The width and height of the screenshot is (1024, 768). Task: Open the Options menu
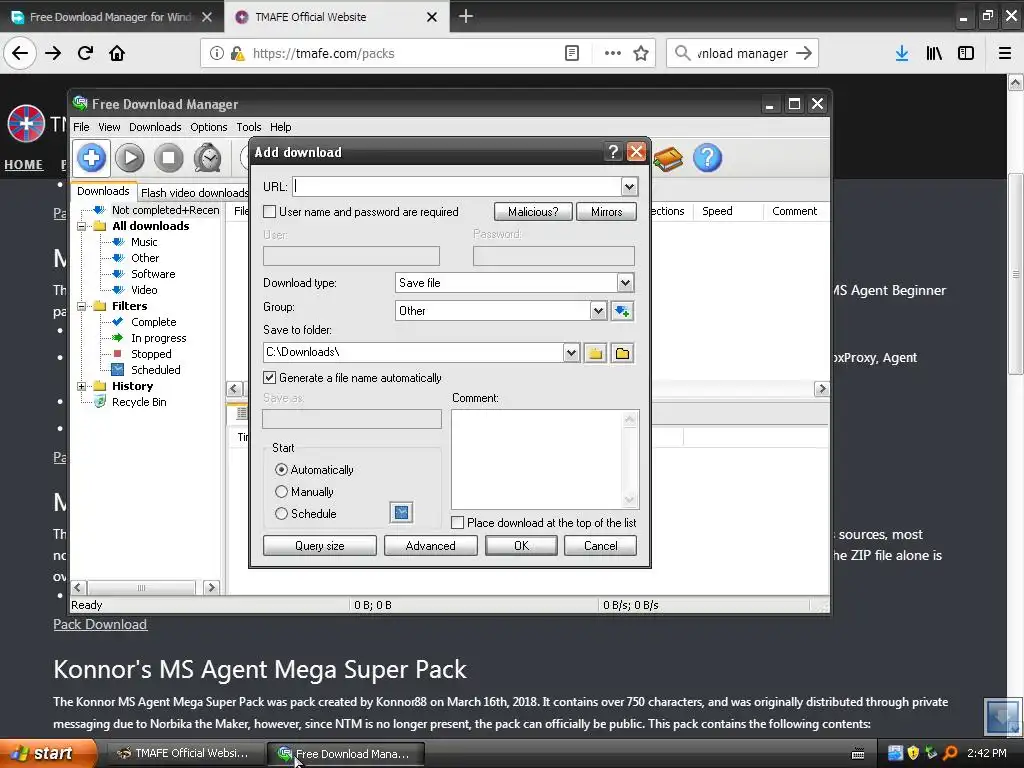coord(208,127)
